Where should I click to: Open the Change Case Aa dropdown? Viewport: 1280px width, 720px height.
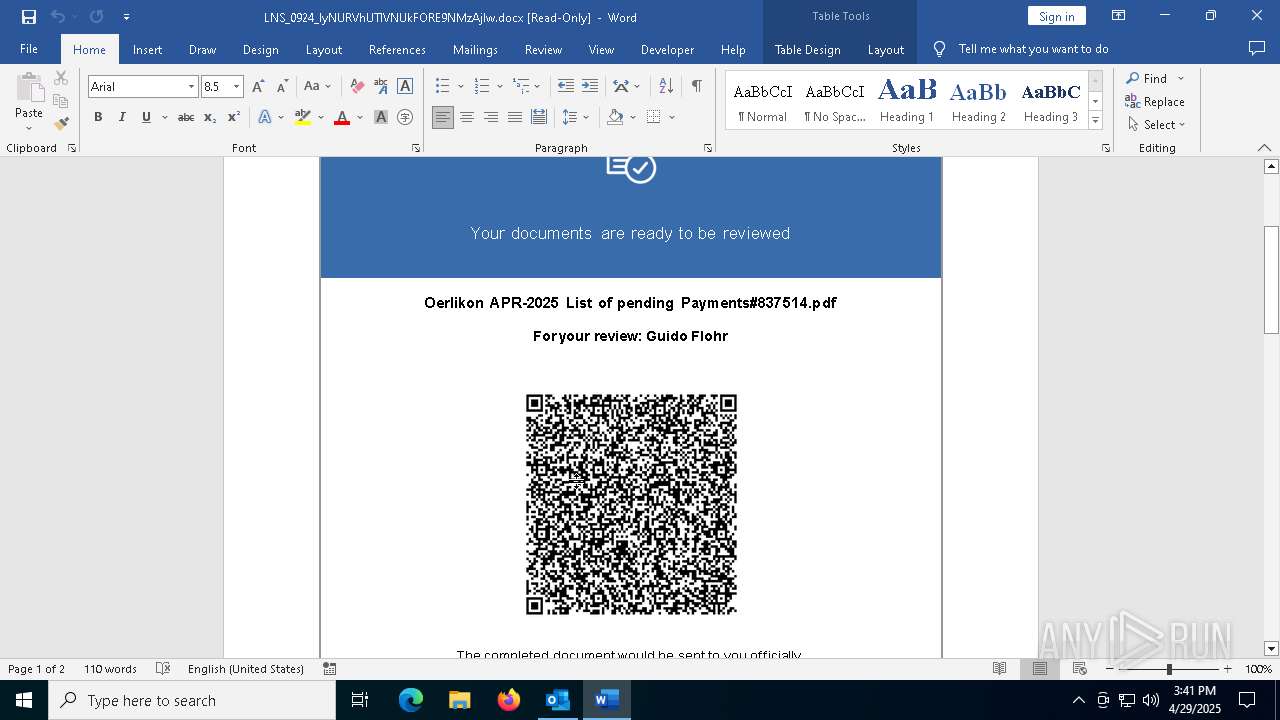317,87
